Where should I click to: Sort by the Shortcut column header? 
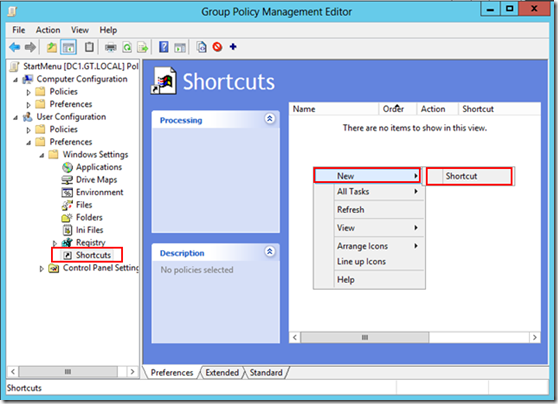(x=499, y=109)
